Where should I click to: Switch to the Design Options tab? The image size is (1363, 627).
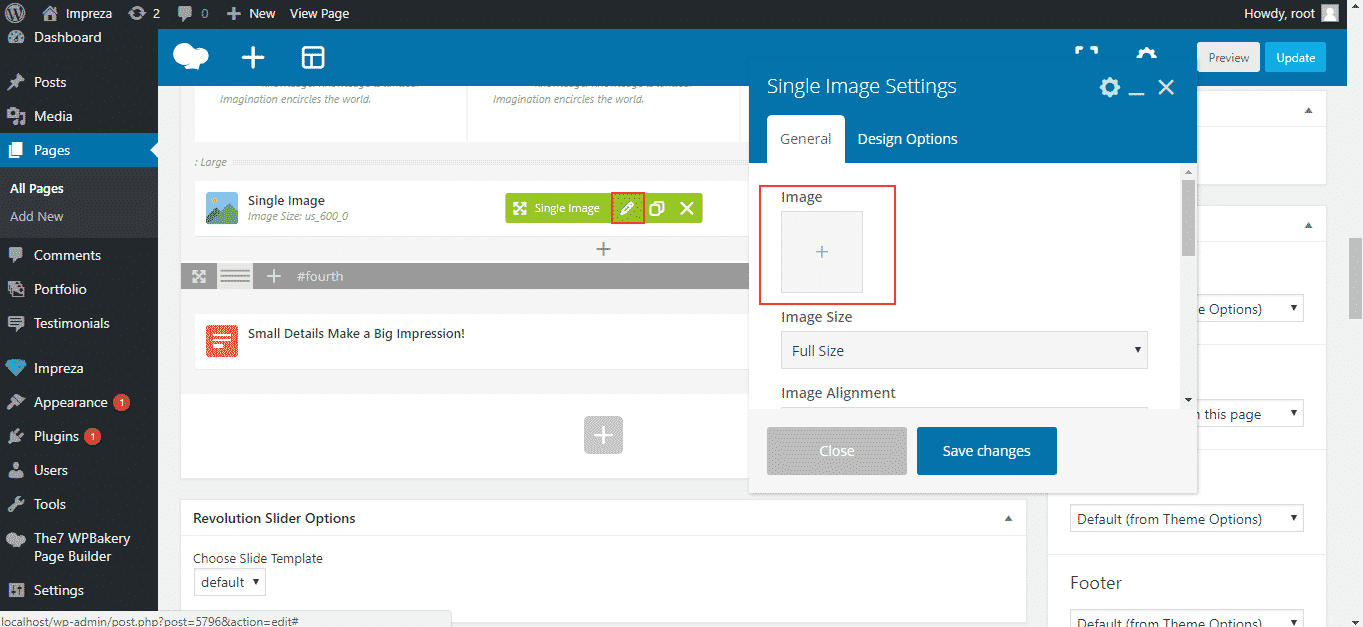click(x=908, y=139)
